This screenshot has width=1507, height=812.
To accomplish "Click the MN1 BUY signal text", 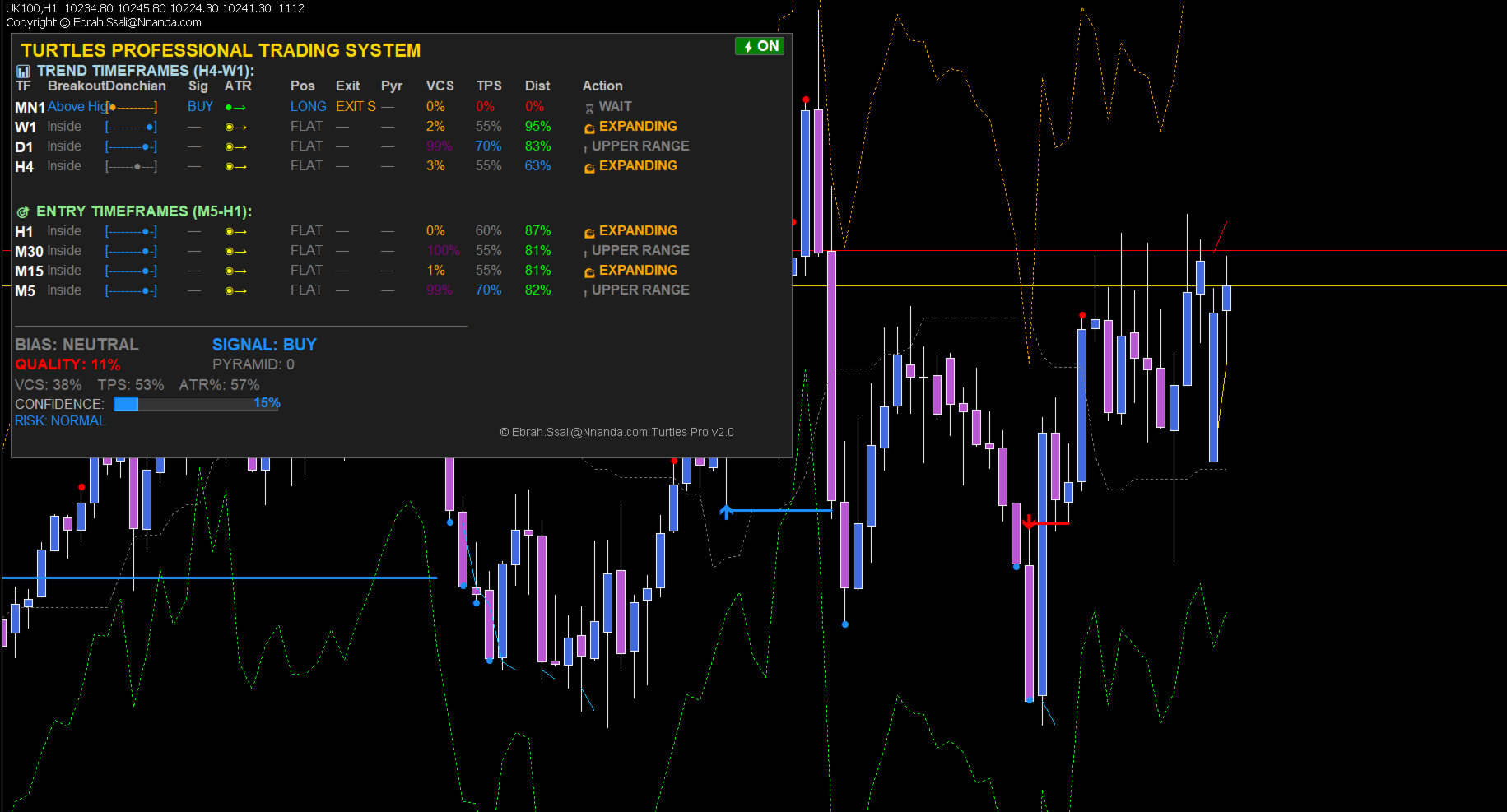I will [x=200, y=107].
